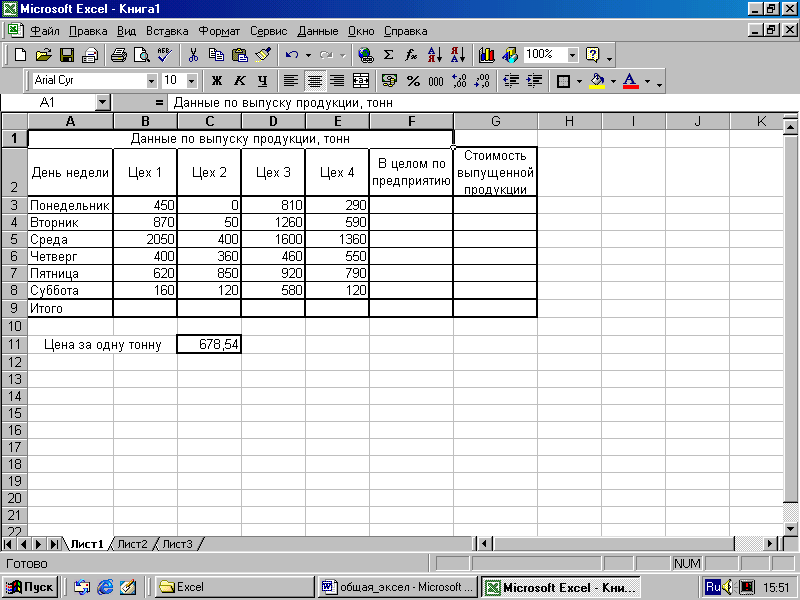Toggle underline Ч formatting
Viewport: 800px width, 600px height.
(x=262, y=81)
